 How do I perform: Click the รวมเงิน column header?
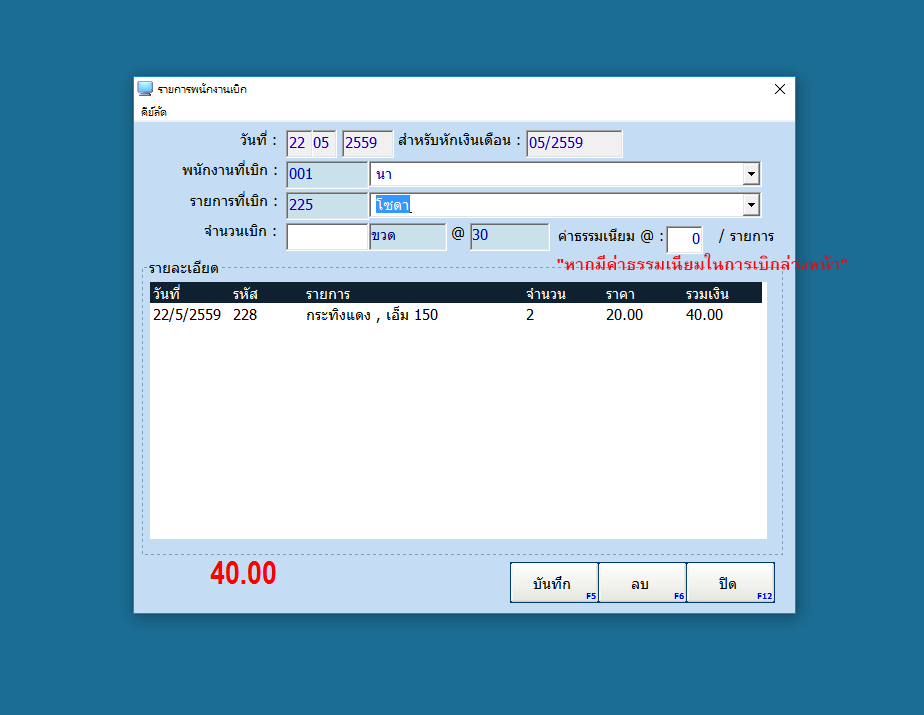click(707, 294)
